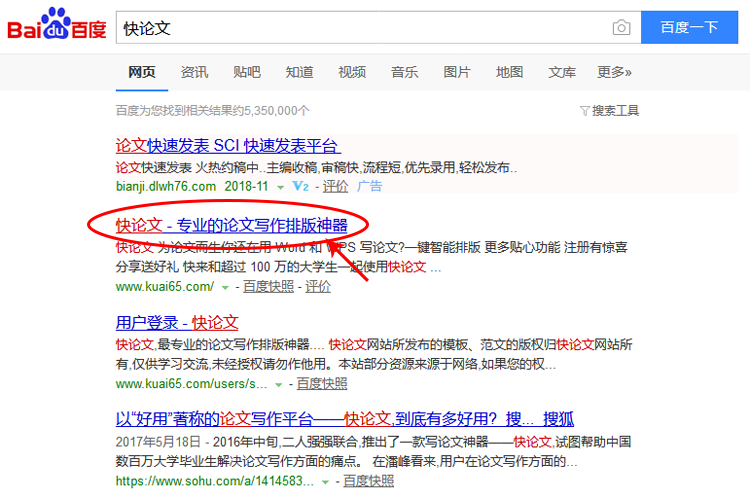Click the 百度为您找到相关结果约5,350,000个 text
Viewport: 750px width, 500px height.
tap(212, 111)
